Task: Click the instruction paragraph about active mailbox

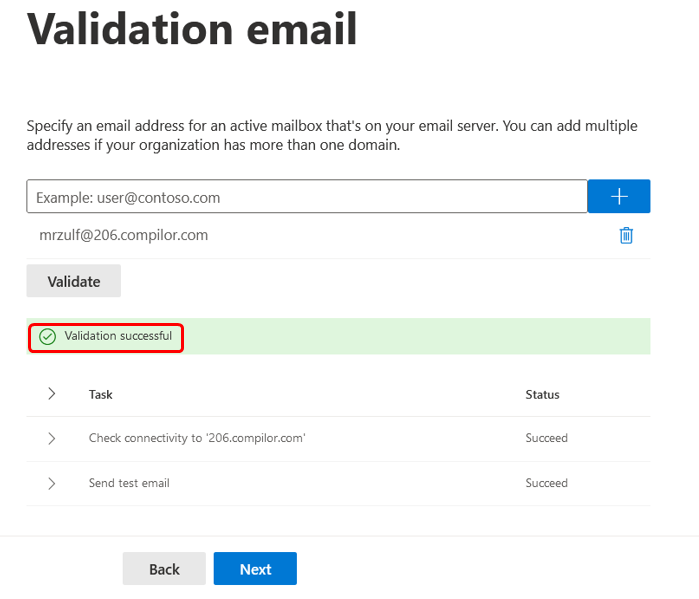Action: [x=332, y=135]
